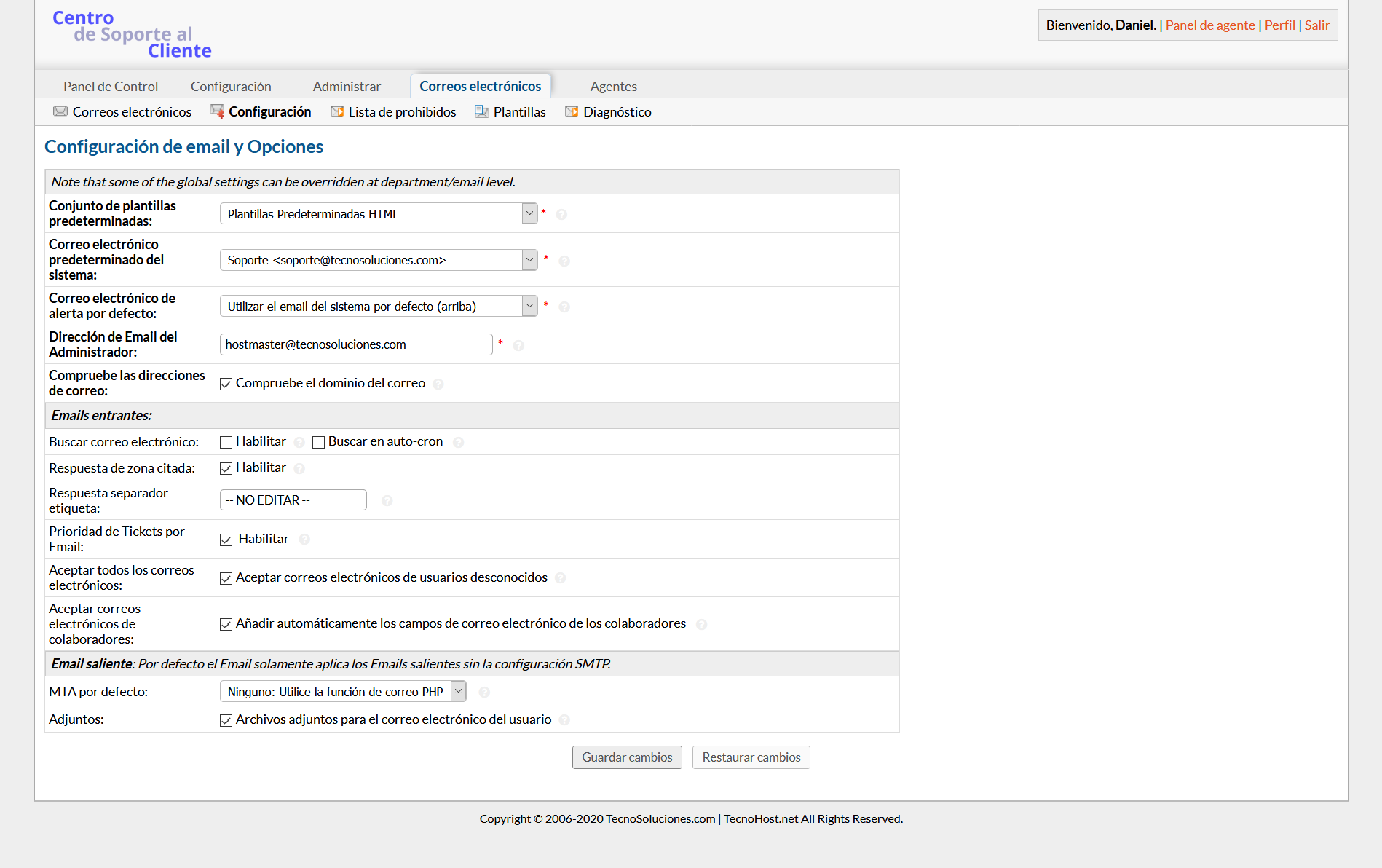Expand the system default email dropdown

[x=378, y=260]
